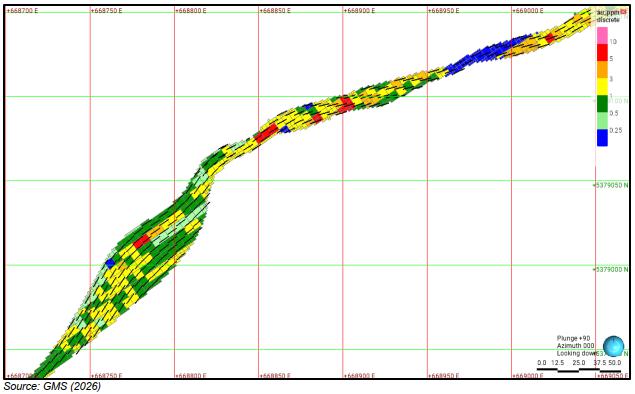Click the Source: GMS (2026) caption
The image size is (635, 394).
(x=52, y=386)
